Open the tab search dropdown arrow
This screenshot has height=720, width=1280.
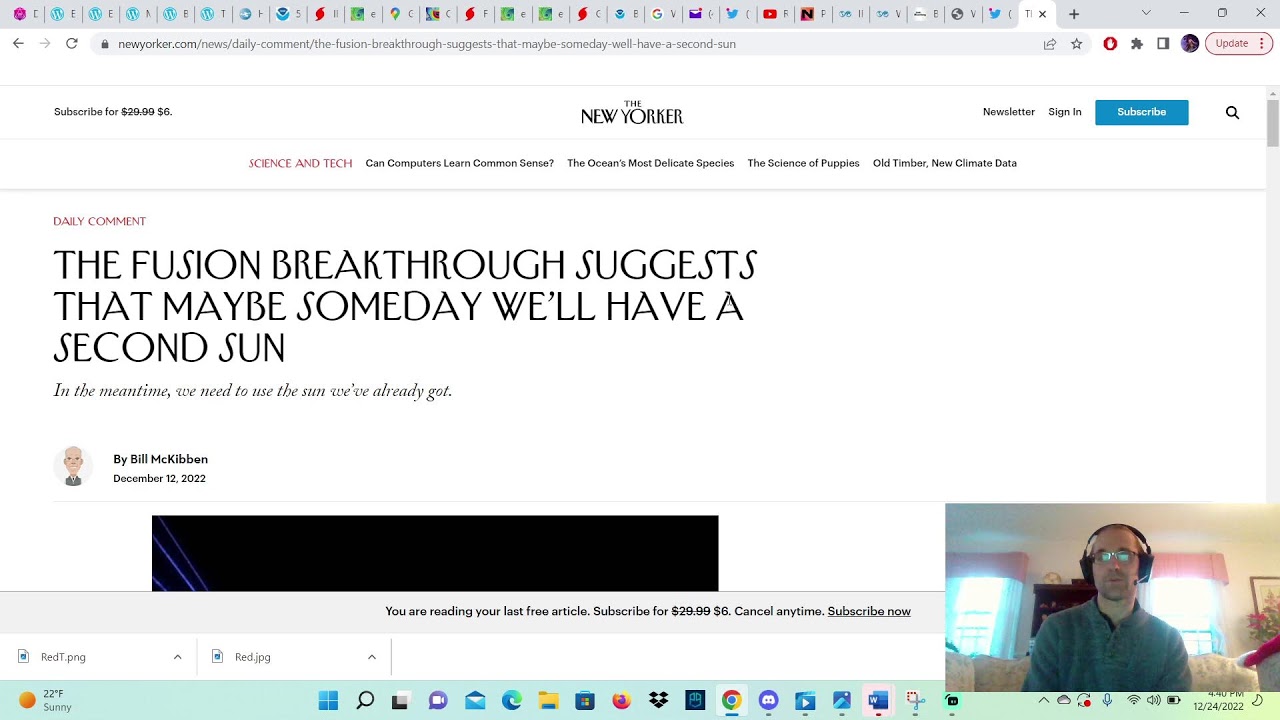1146,13
